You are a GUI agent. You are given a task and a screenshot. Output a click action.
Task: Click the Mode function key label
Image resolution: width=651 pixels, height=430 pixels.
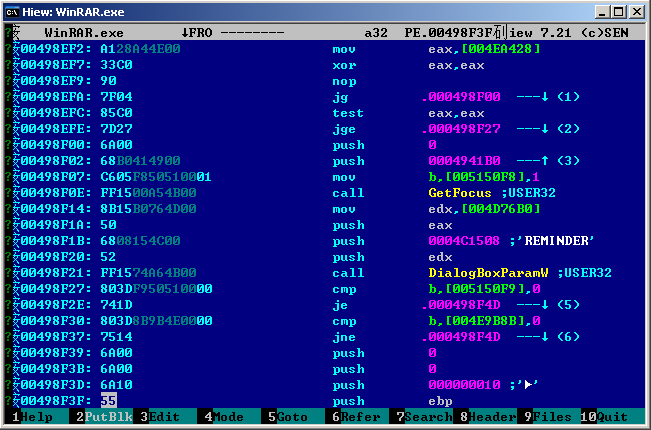click(x=228, y=417)
